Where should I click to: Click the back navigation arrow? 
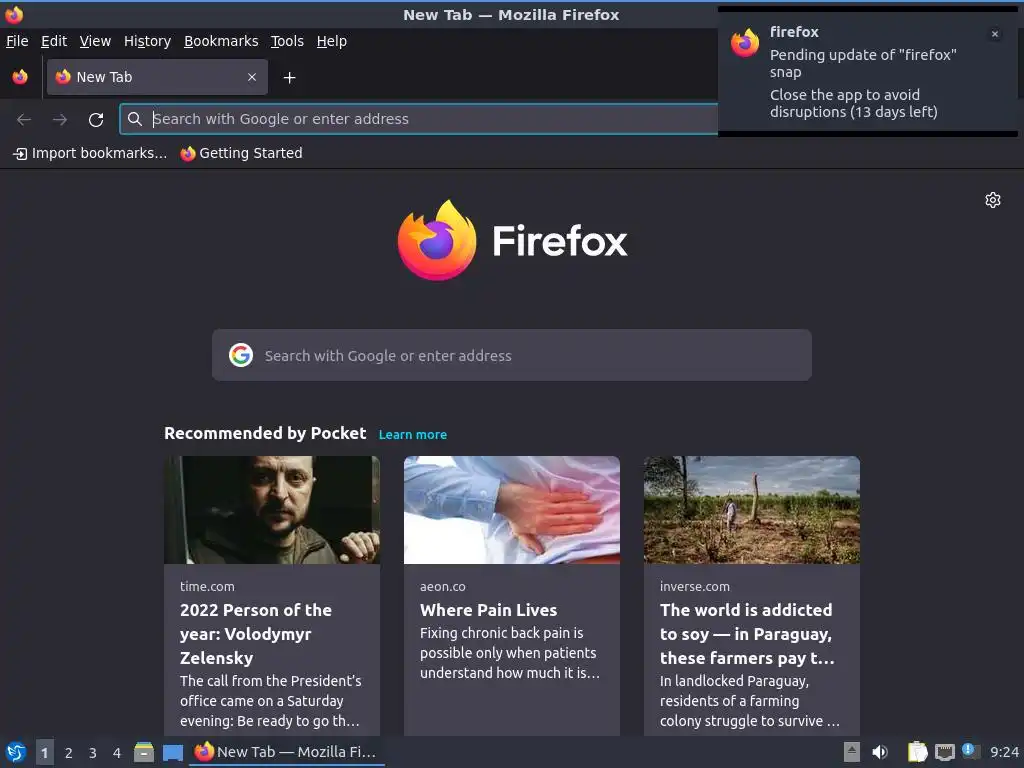[x=24, y=120]
